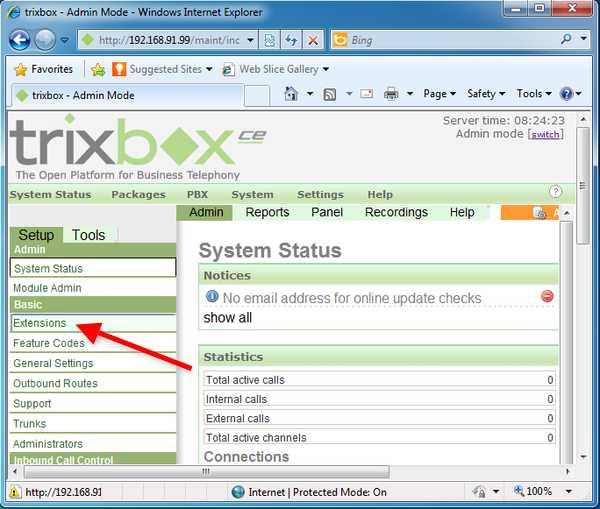Open the Safety menu
The image size is (600, 509).
coord(486,94)
